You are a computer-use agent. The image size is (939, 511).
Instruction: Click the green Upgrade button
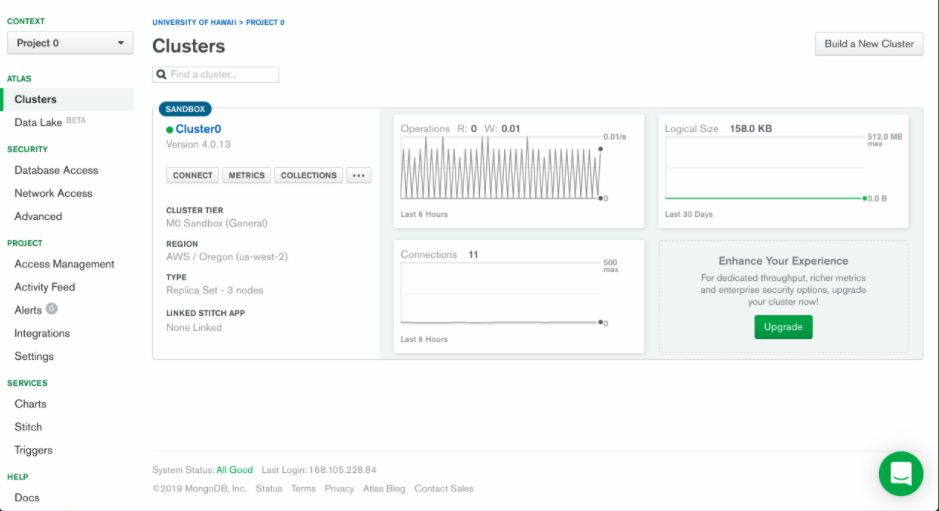click(783, 327)
